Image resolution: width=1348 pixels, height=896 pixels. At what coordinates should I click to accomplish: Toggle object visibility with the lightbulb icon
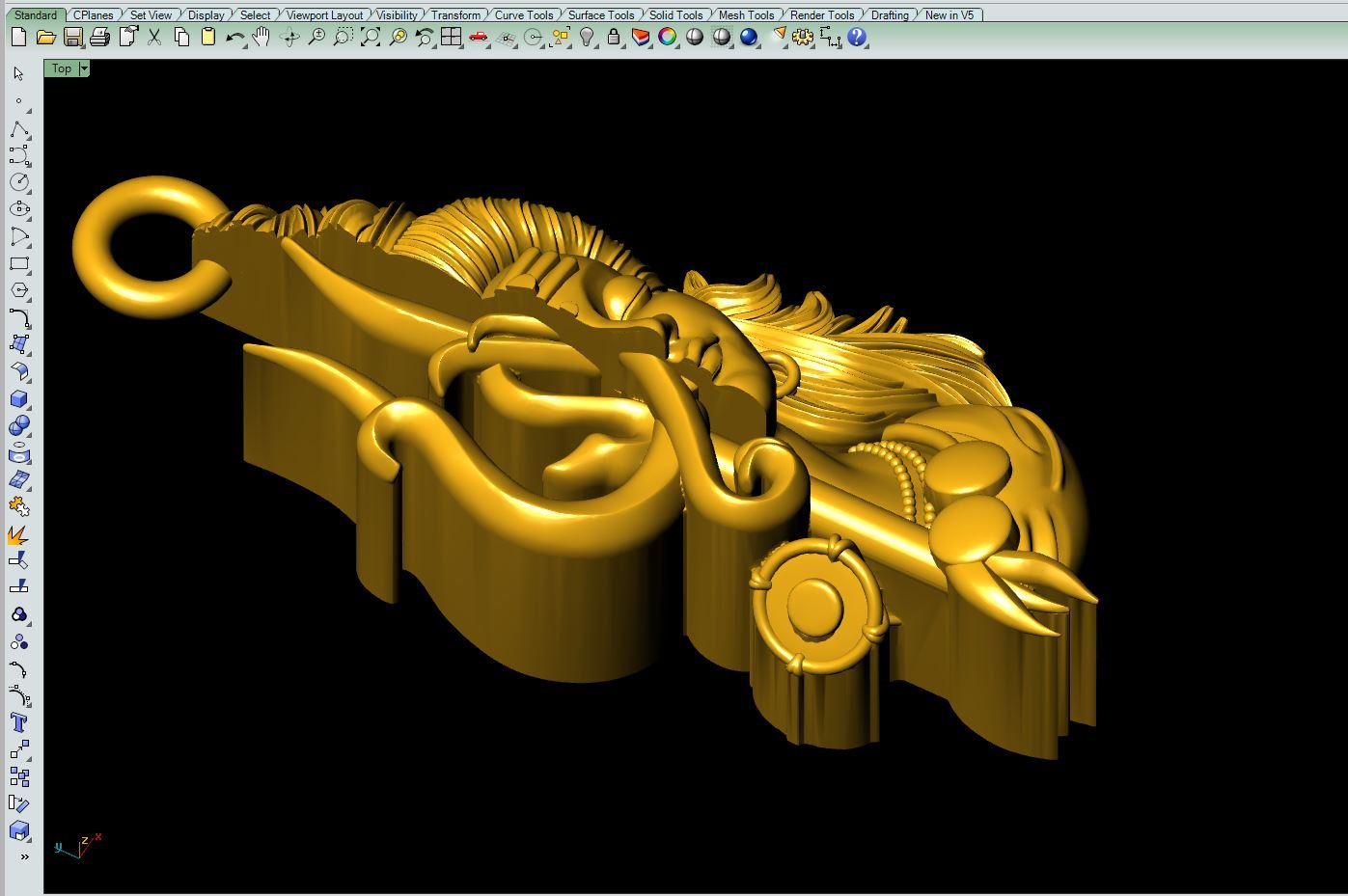pyautogui.click(x=587, y=38)
